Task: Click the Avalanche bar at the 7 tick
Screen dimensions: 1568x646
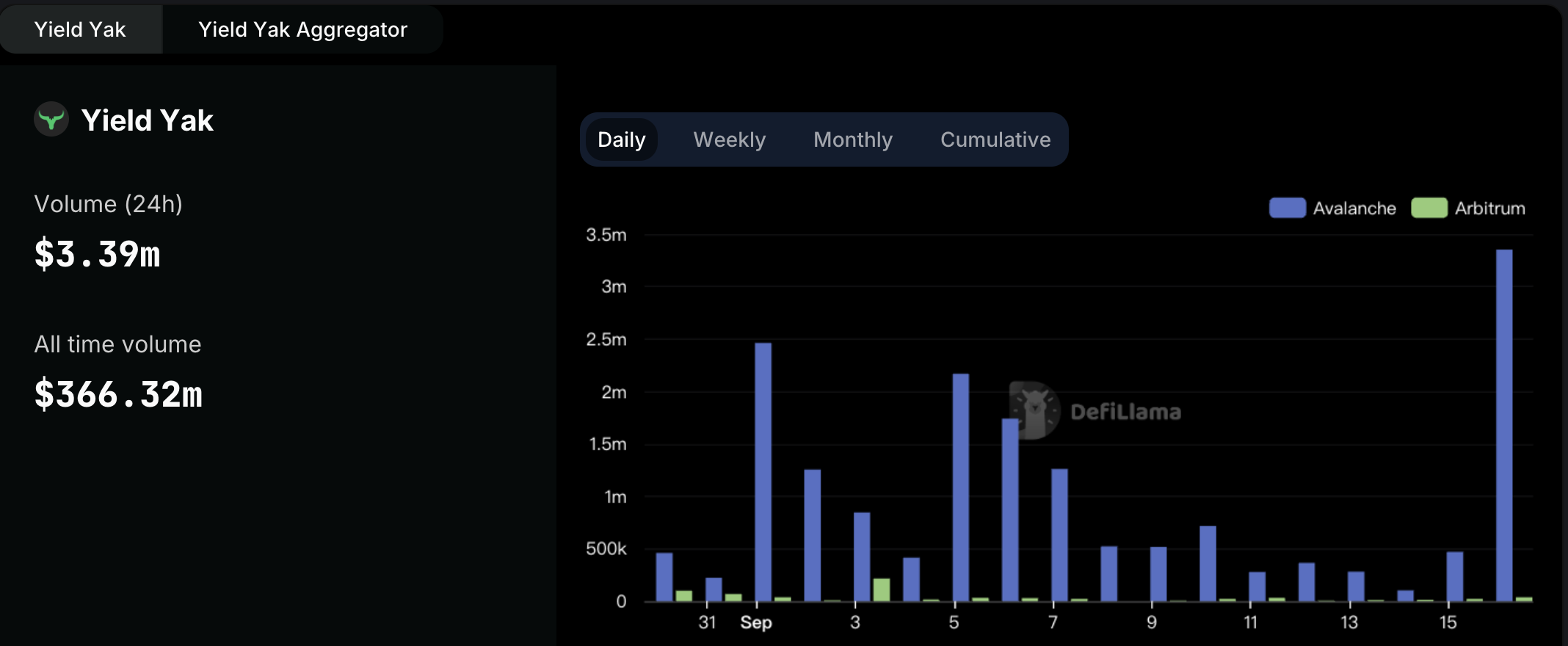Action: tap(1059, 534)
